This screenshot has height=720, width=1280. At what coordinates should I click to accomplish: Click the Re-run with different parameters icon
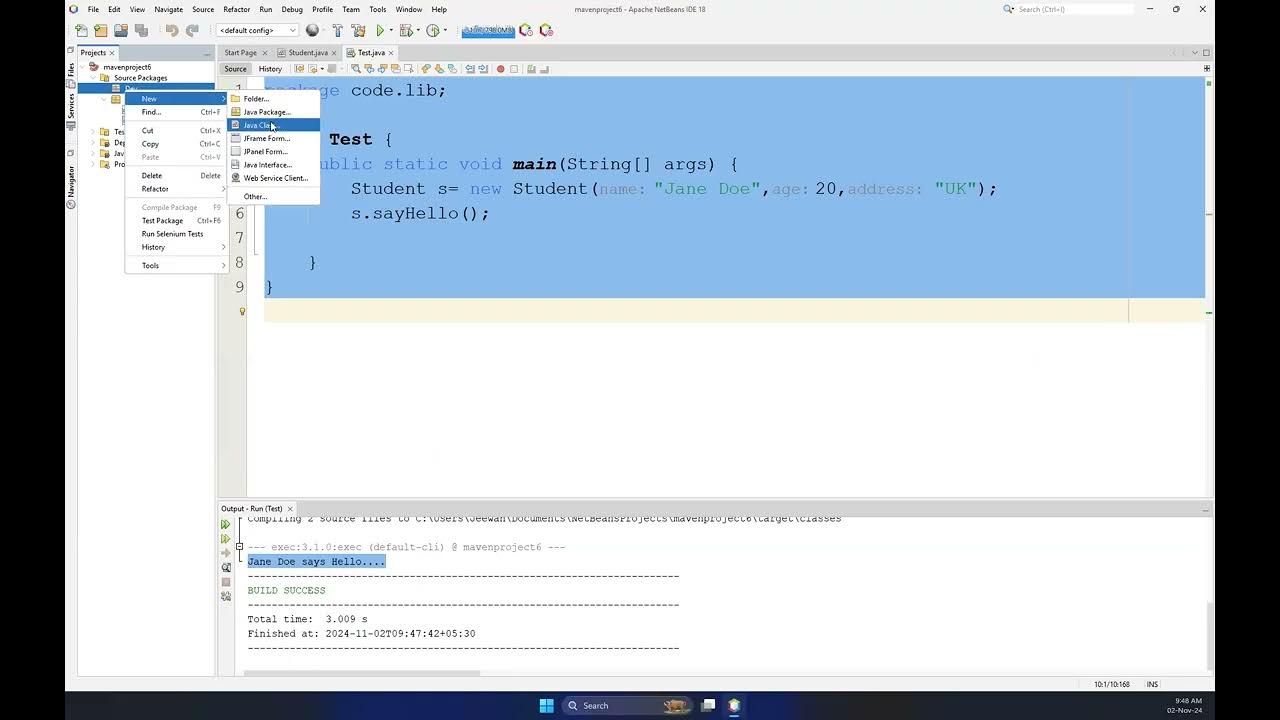point(226,539)
